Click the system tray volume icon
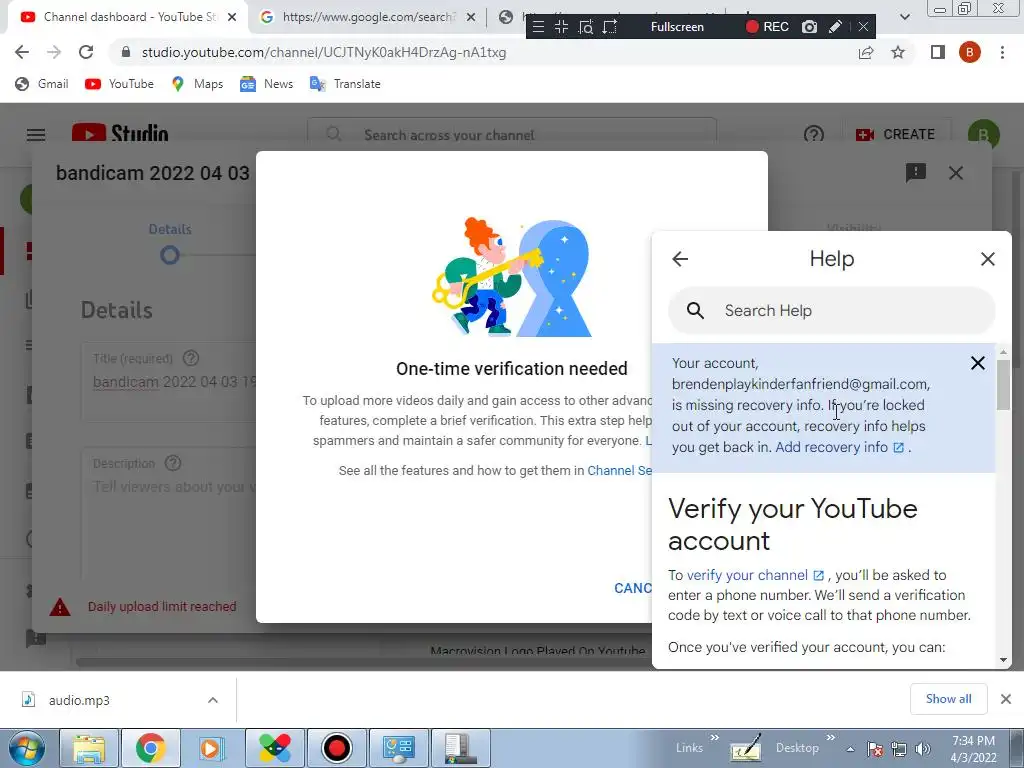 (x=923, y=749)
